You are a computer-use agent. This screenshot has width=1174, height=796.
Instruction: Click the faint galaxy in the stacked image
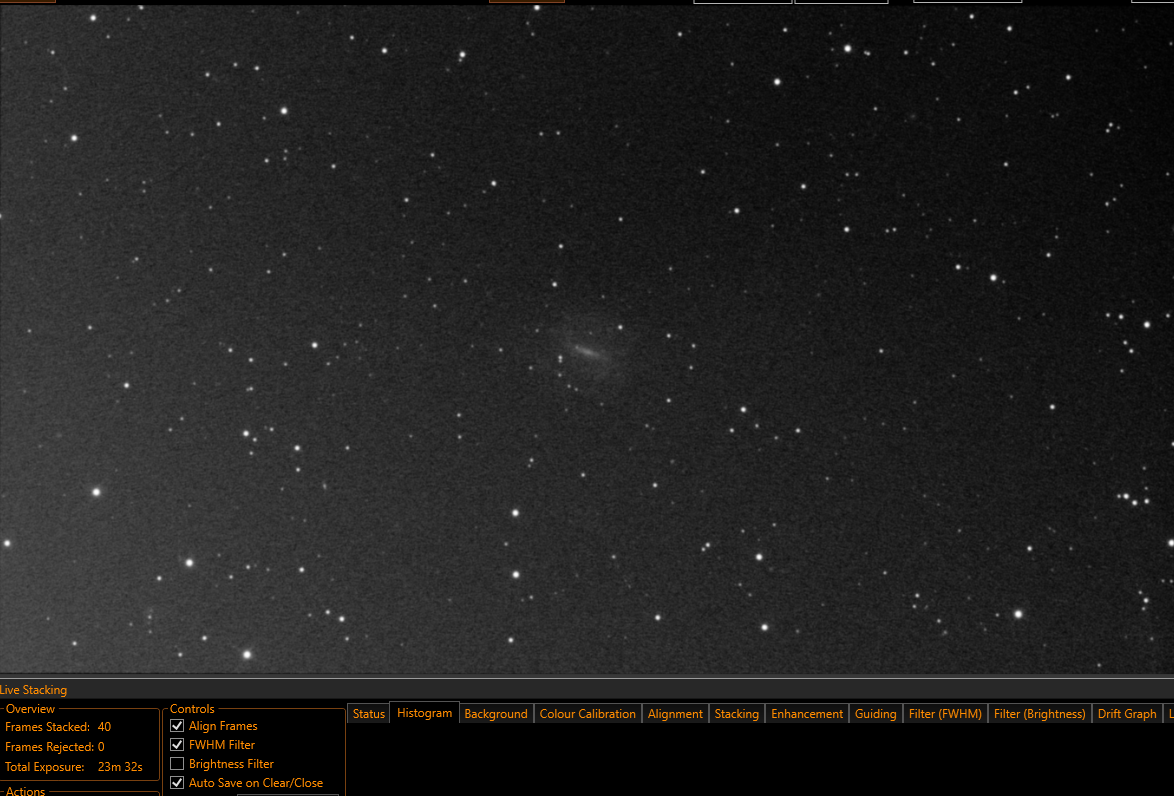pyautogui.click(x=586, y=350)
